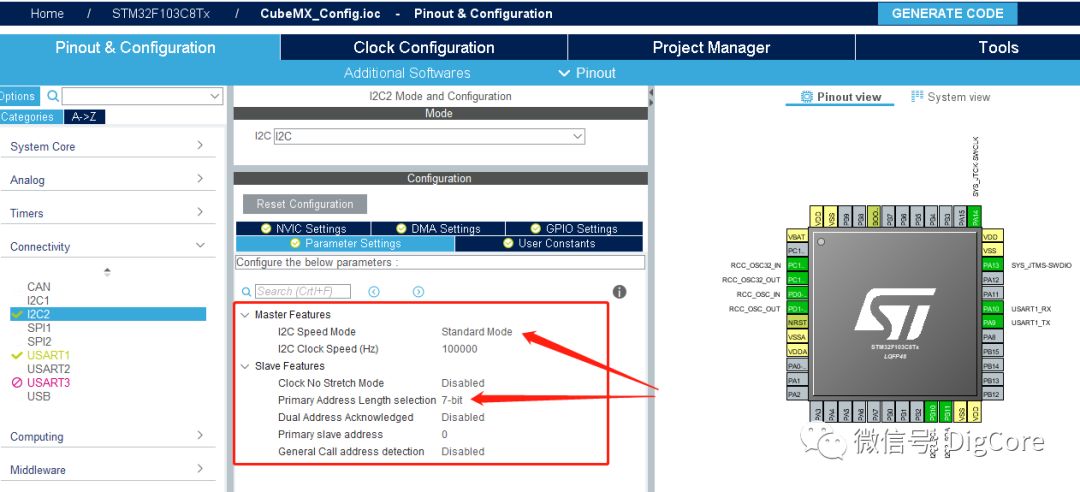Click the PA12 pin on the chip
1080x492 pixels.
(x=992, y=280)
